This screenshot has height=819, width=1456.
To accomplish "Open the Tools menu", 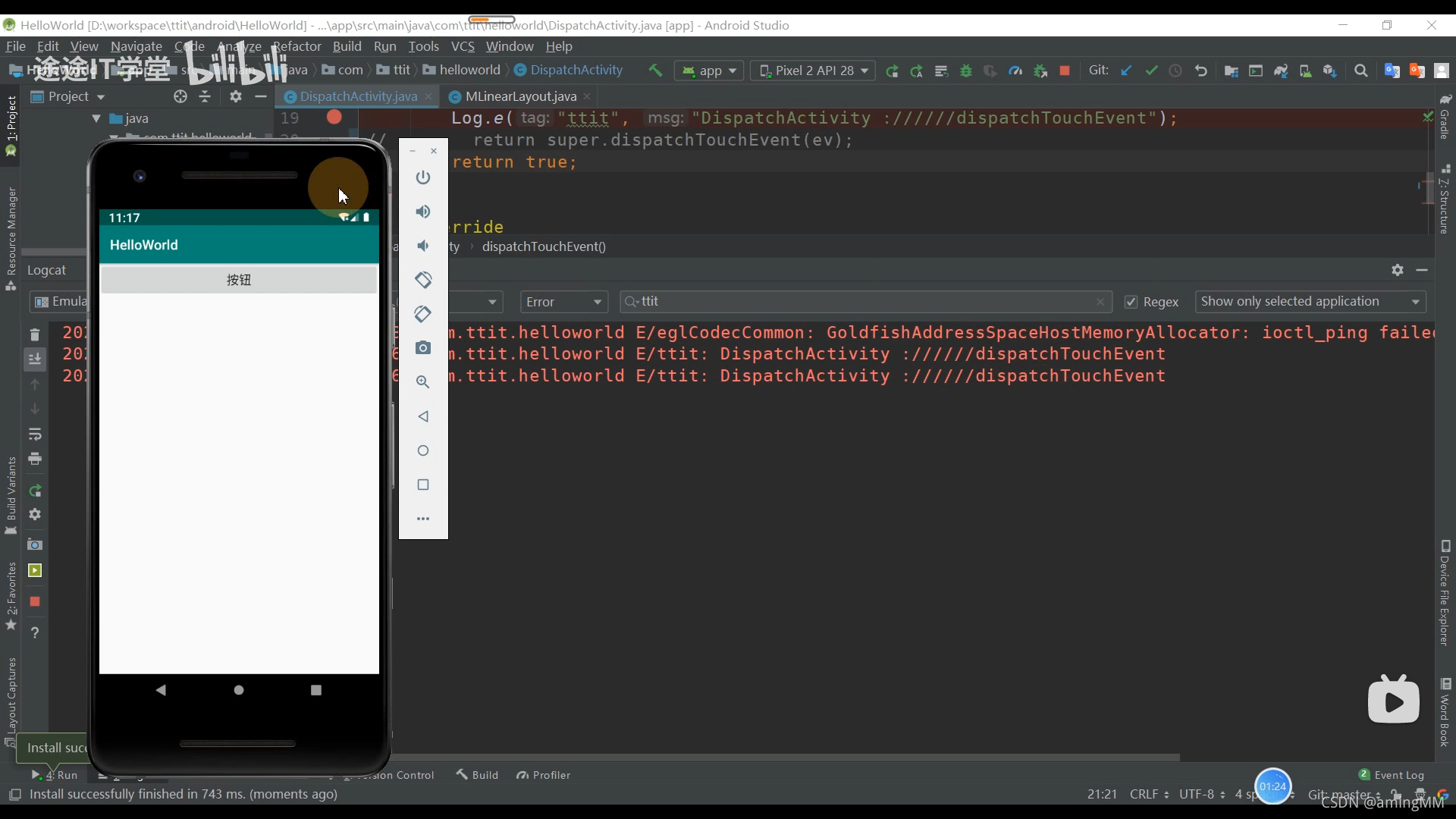I will tap(423, 46).
